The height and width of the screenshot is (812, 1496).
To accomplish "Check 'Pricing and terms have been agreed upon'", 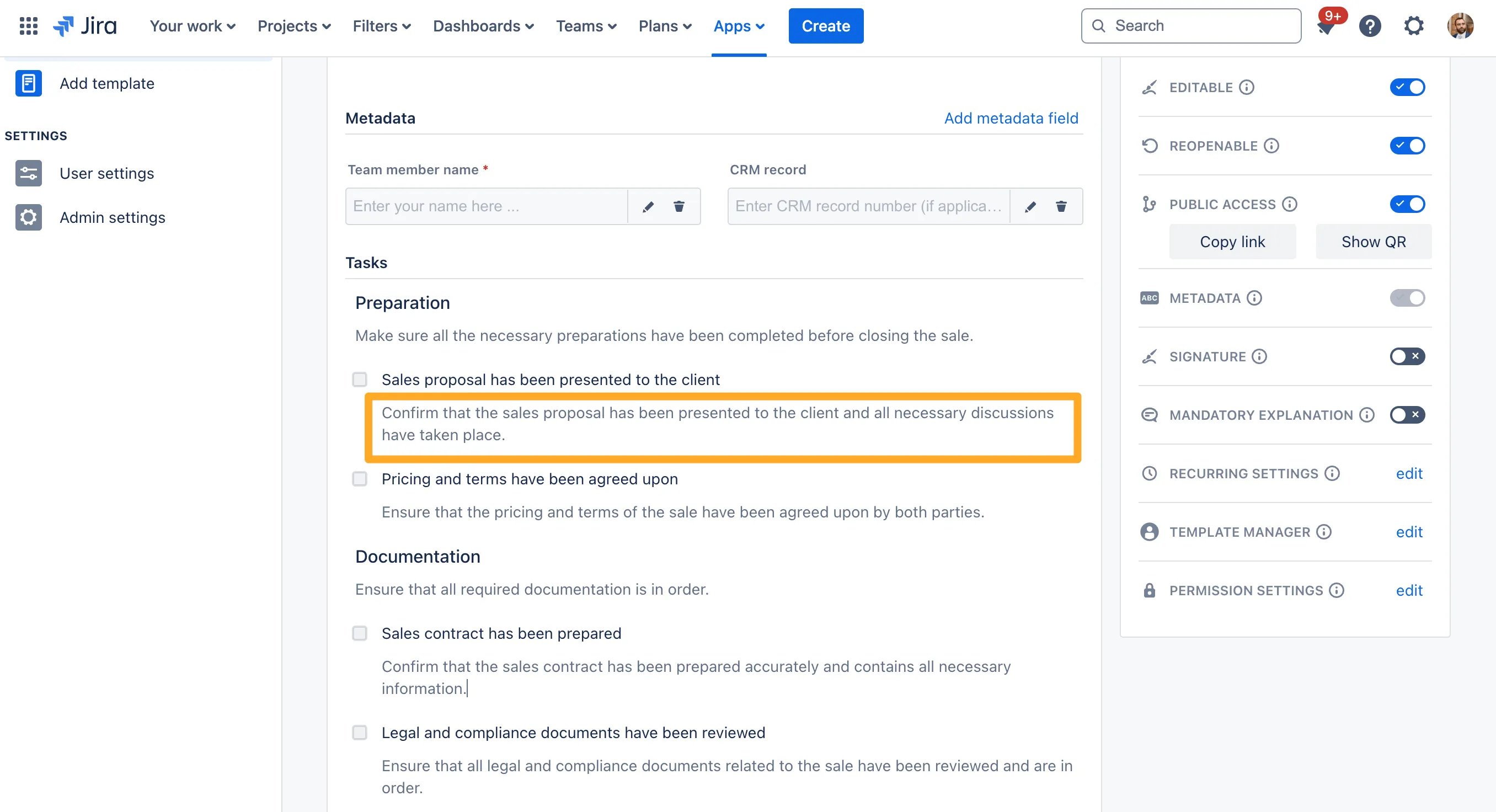I will (x=360, y=479).
